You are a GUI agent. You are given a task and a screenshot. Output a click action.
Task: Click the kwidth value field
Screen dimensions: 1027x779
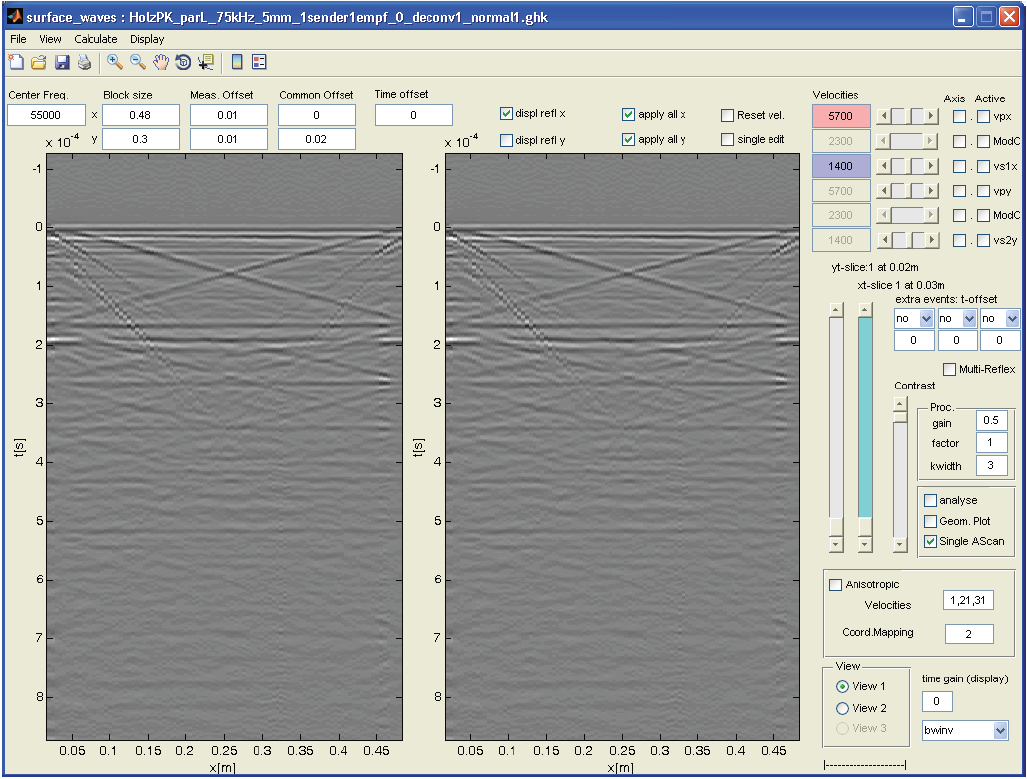coord(991,465)
